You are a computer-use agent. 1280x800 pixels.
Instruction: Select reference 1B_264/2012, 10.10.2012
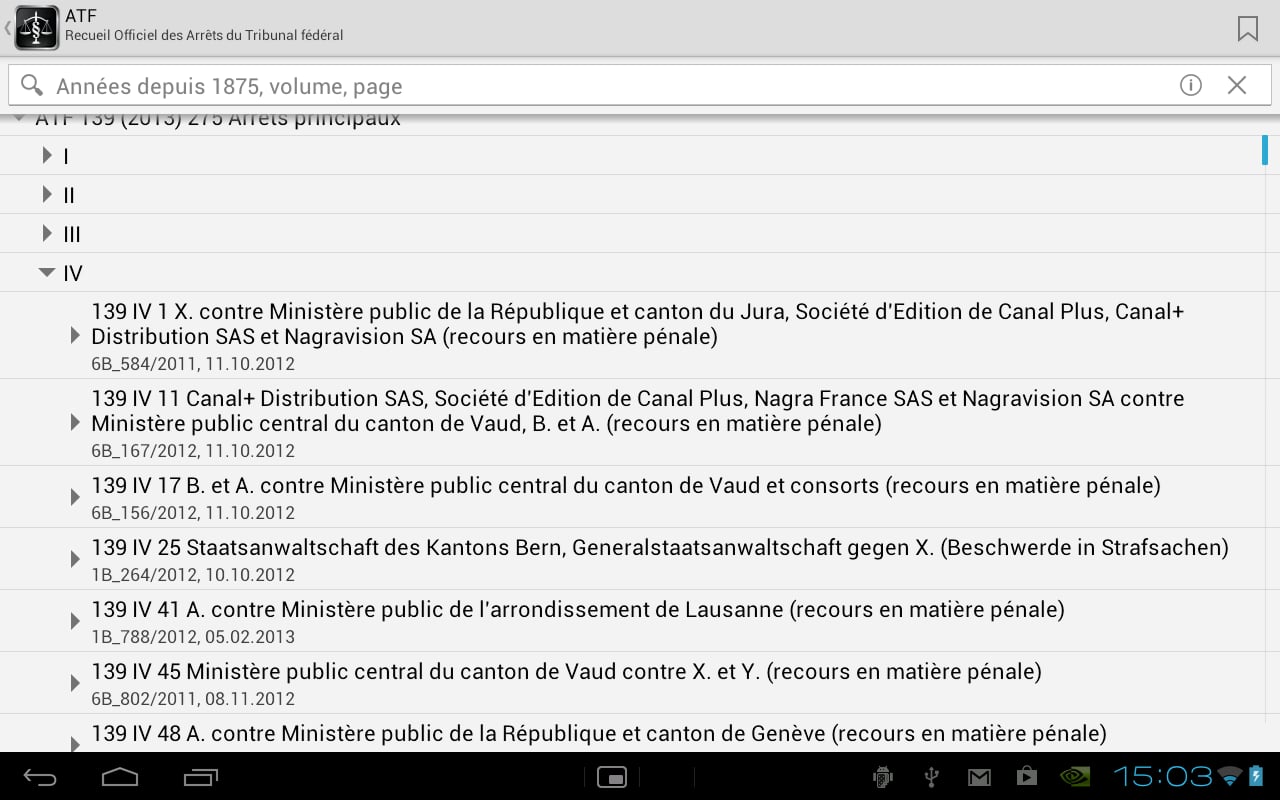193,575
